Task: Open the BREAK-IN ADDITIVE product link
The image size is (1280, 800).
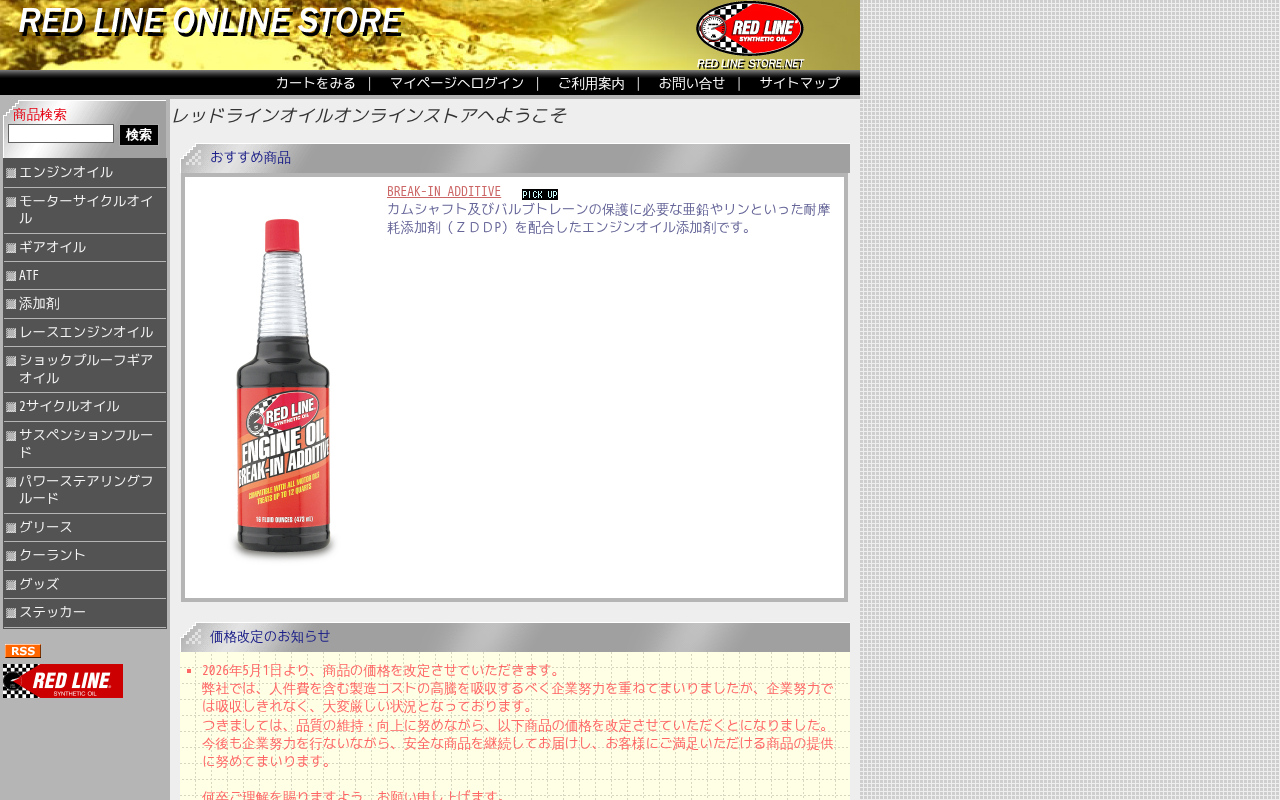Action: click(444, 192)
